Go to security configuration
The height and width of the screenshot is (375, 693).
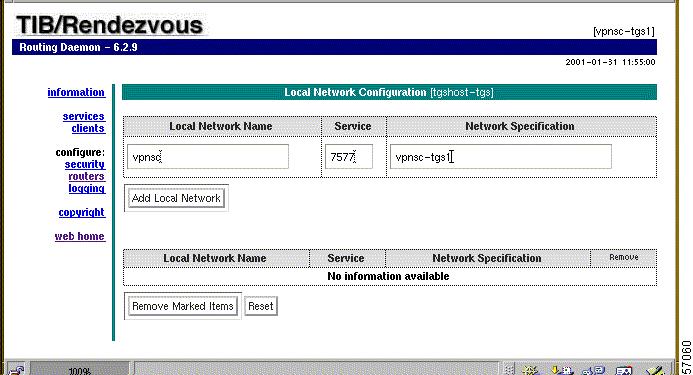click(85, 164)
